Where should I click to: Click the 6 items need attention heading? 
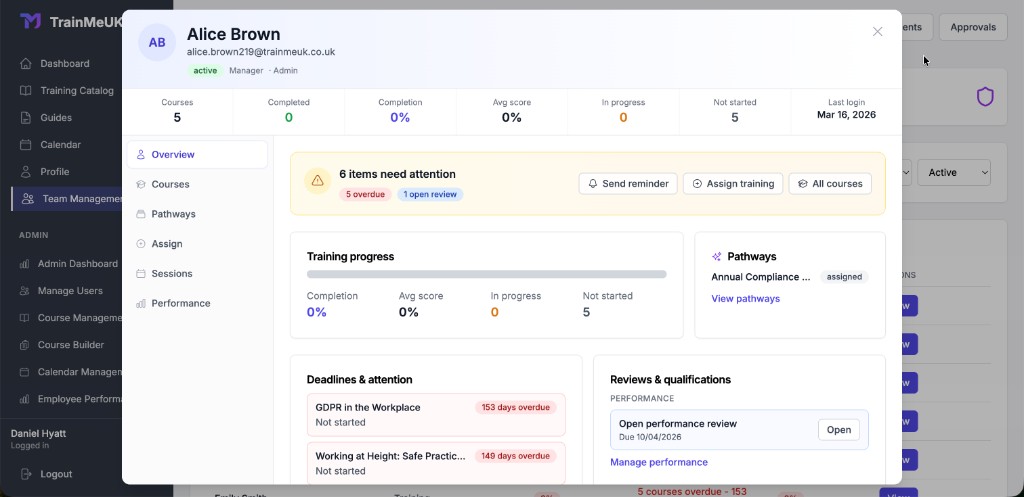click(x=397, y=174)
